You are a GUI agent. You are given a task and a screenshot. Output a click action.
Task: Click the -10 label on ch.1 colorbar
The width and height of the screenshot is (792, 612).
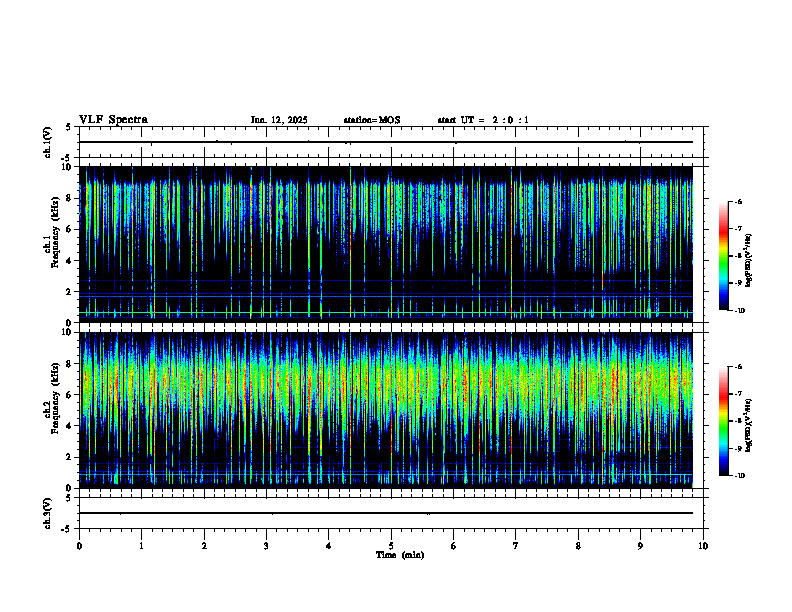(x=739, y=311)
